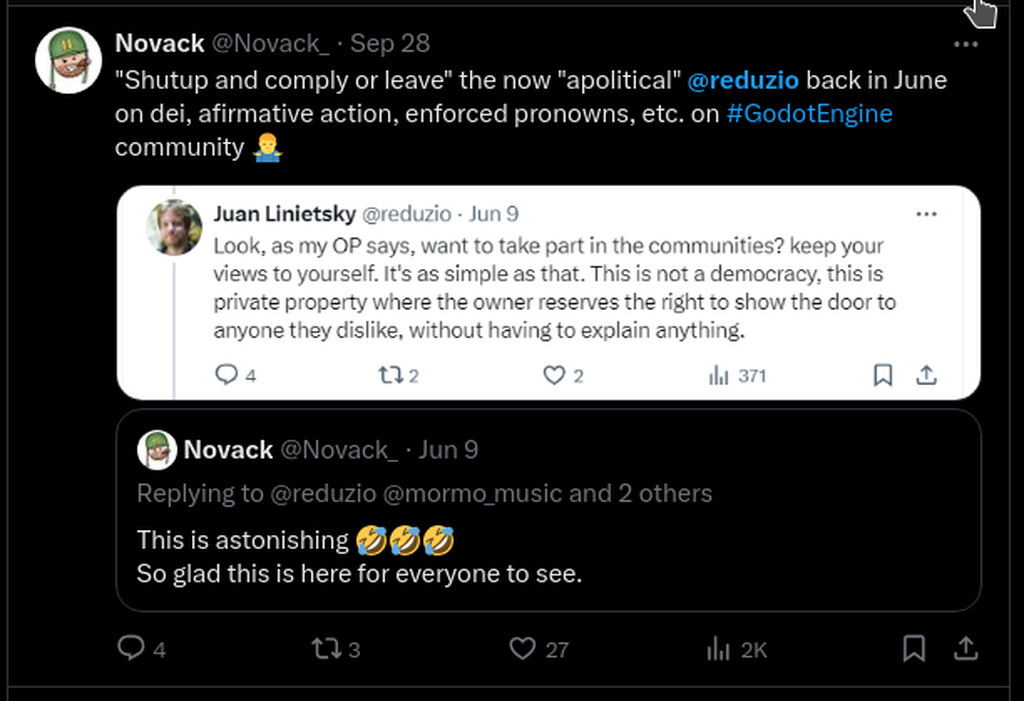Open more options menu on Novack's tweet

coord(965,45)
